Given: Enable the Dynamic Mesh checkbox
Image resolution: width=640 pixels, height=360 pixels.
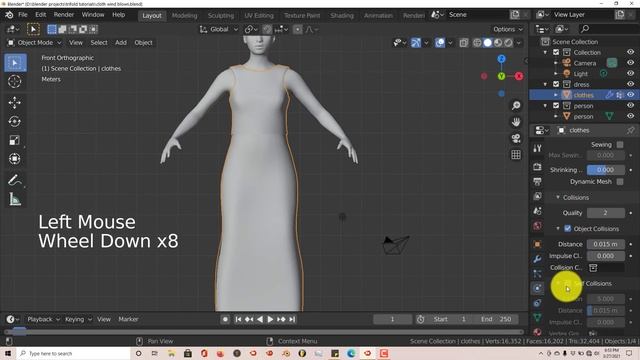Looking at the screenshot, I should tap(620, 182).
